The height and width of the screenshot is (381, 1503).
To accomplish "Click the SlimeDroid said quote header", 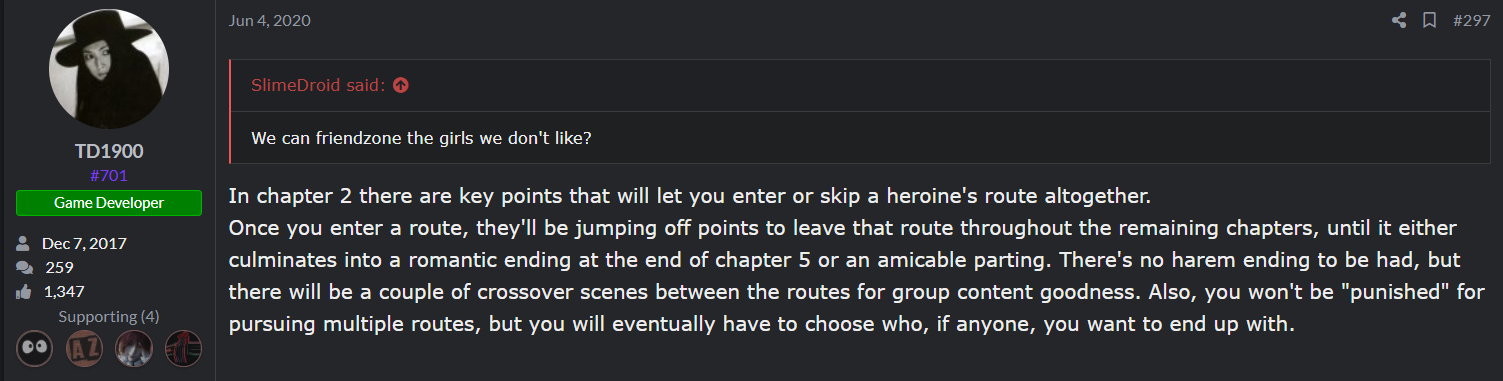I will click(x=318, y=85).
